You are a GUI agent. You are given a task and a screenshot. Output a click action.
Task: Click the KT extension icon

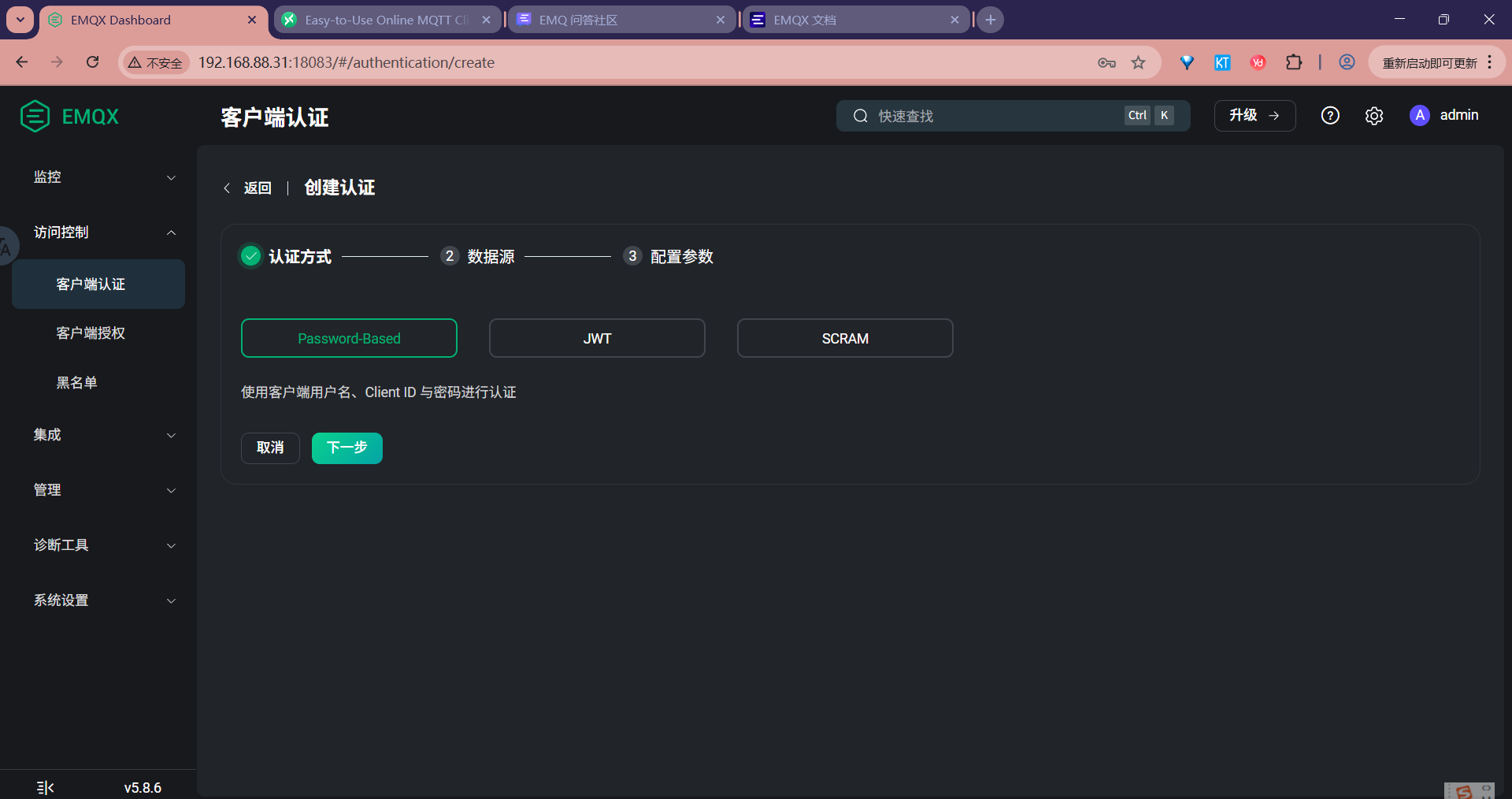click(1222, 62)
